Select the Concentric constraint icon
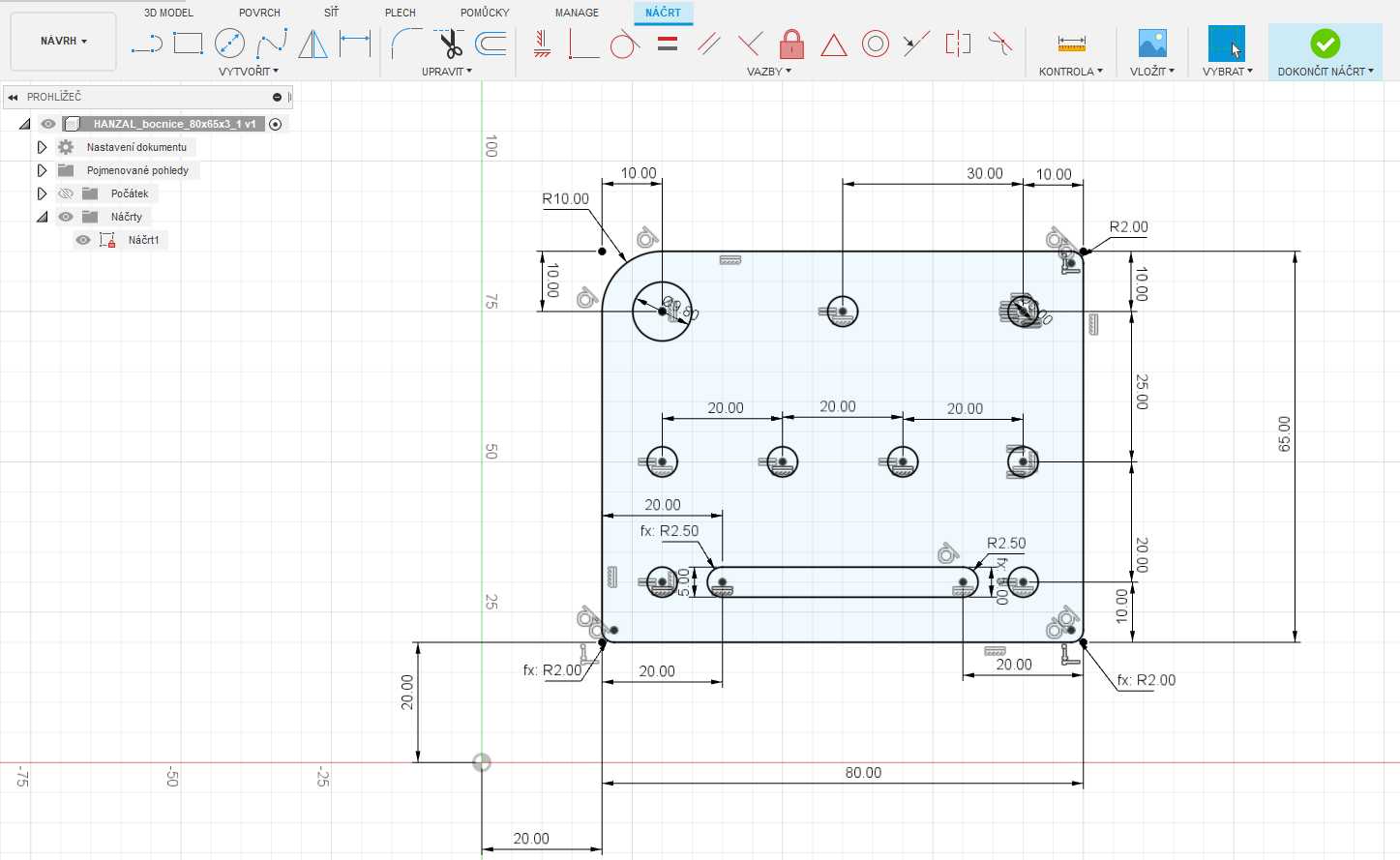 click(x=875, y=44)
